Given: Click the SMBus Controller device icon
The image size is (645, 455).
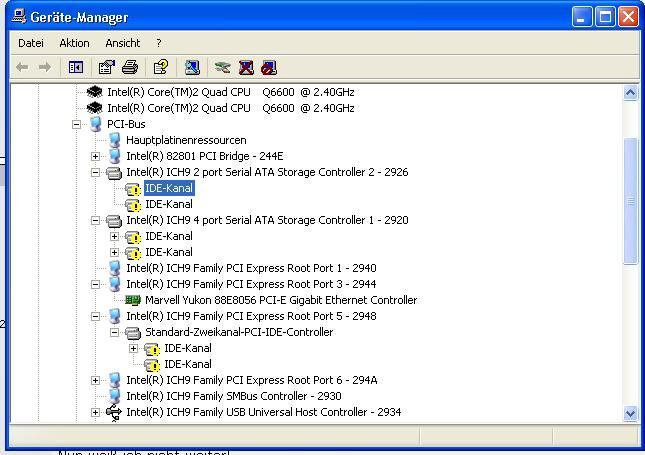Looking at the screenshot, I should tap(114, 396).
